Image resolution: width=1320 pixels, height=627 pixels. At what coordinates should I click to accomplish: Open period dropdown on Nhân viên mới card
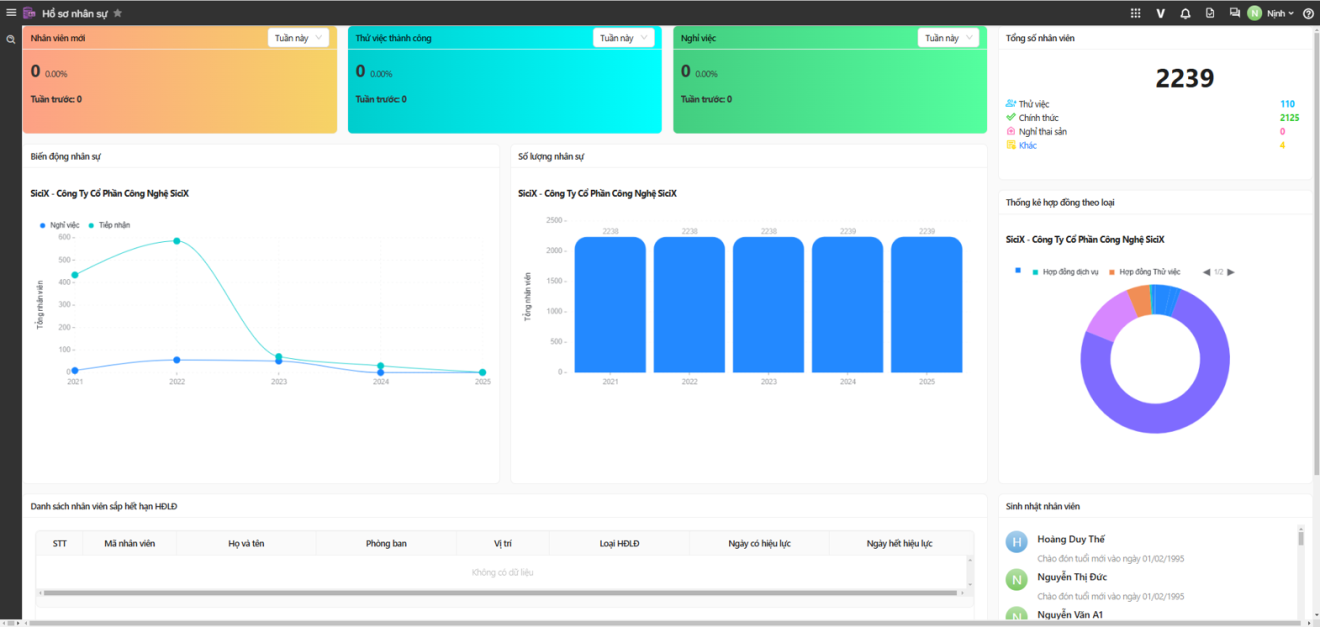click(298, 38)
